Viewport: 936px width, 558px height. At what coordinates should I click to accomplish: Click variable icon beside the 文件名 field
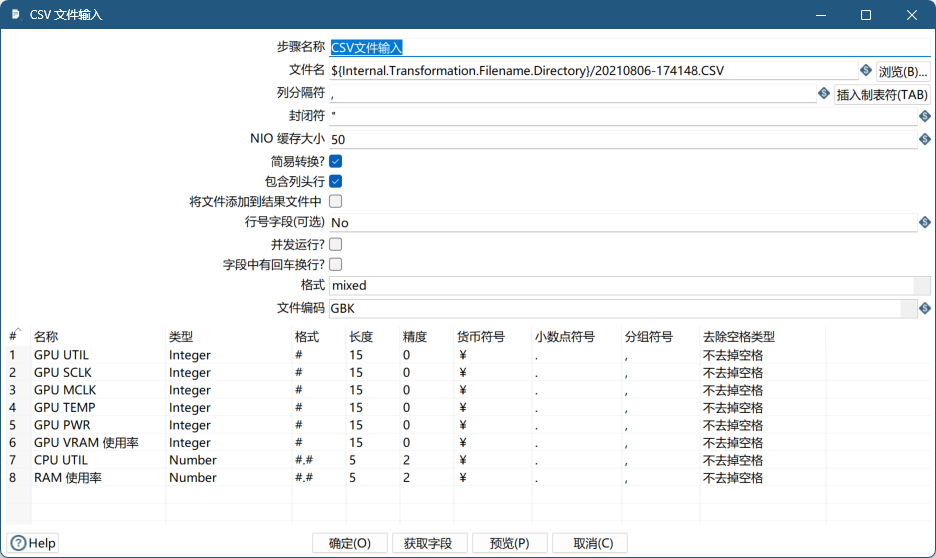pos(865,70)
